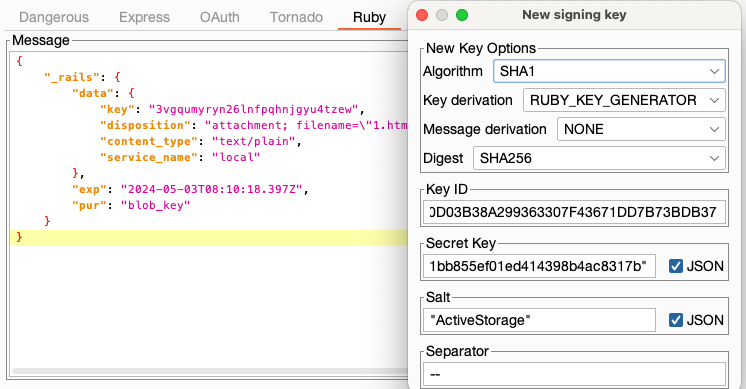Minimize the New signing key window
The image size is (746, 389).
coord(442,15)
